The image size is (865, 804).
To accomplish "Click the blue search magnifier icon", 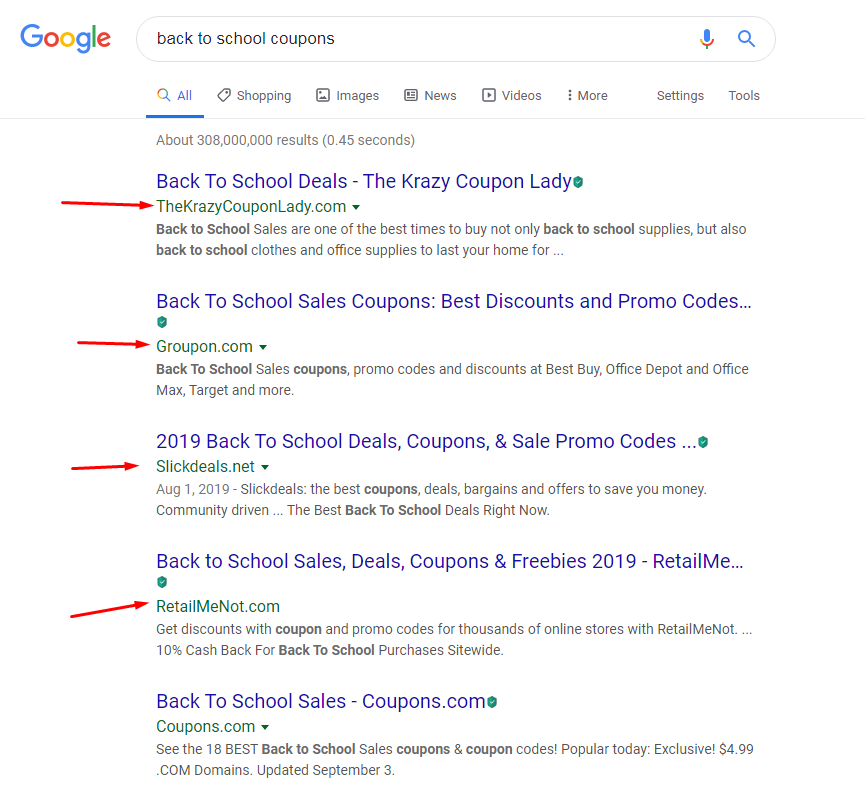I will [x=746, y=39].
